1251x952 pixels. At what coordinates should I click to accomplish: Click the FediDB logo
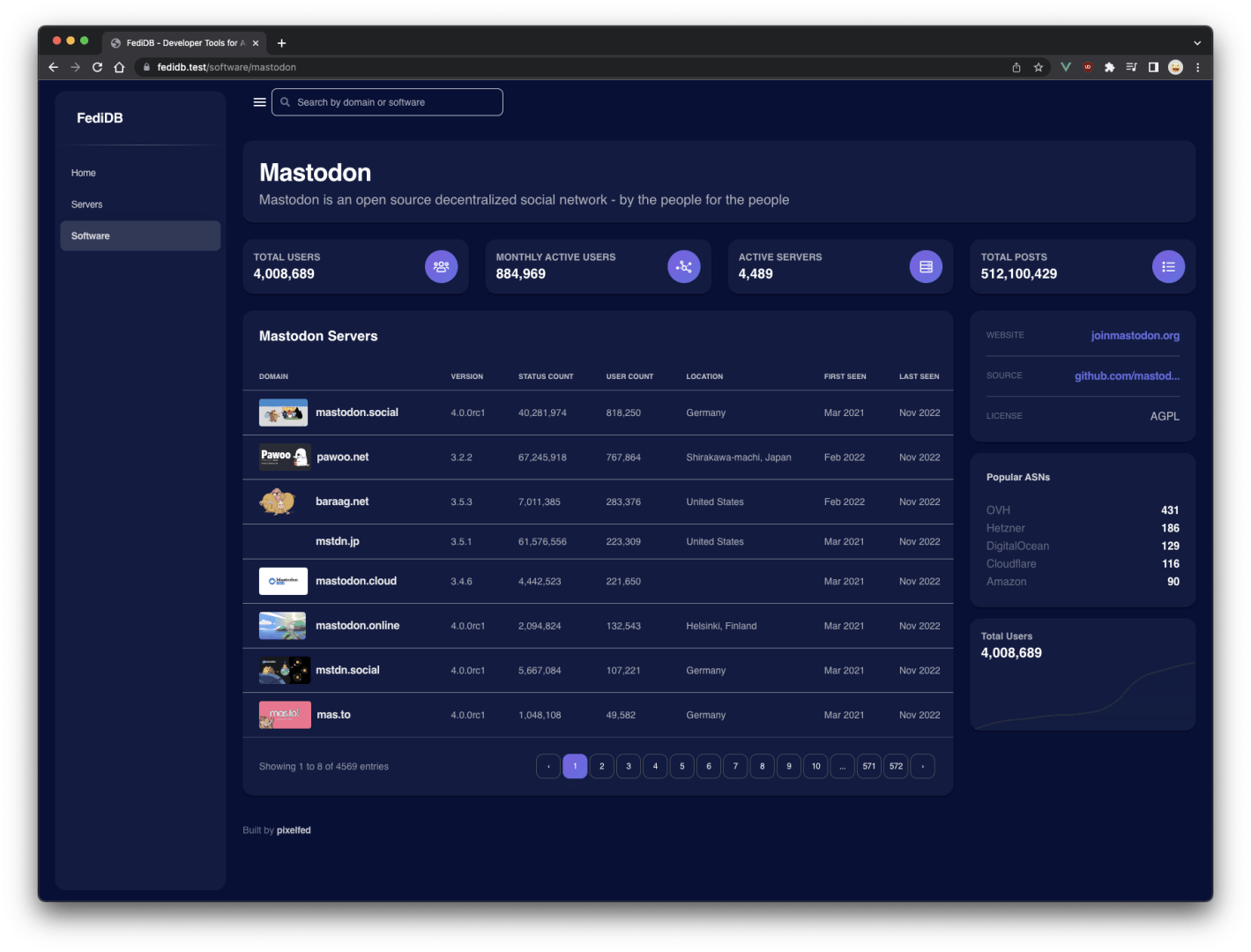pyautogui.click(x=100, y=118)
